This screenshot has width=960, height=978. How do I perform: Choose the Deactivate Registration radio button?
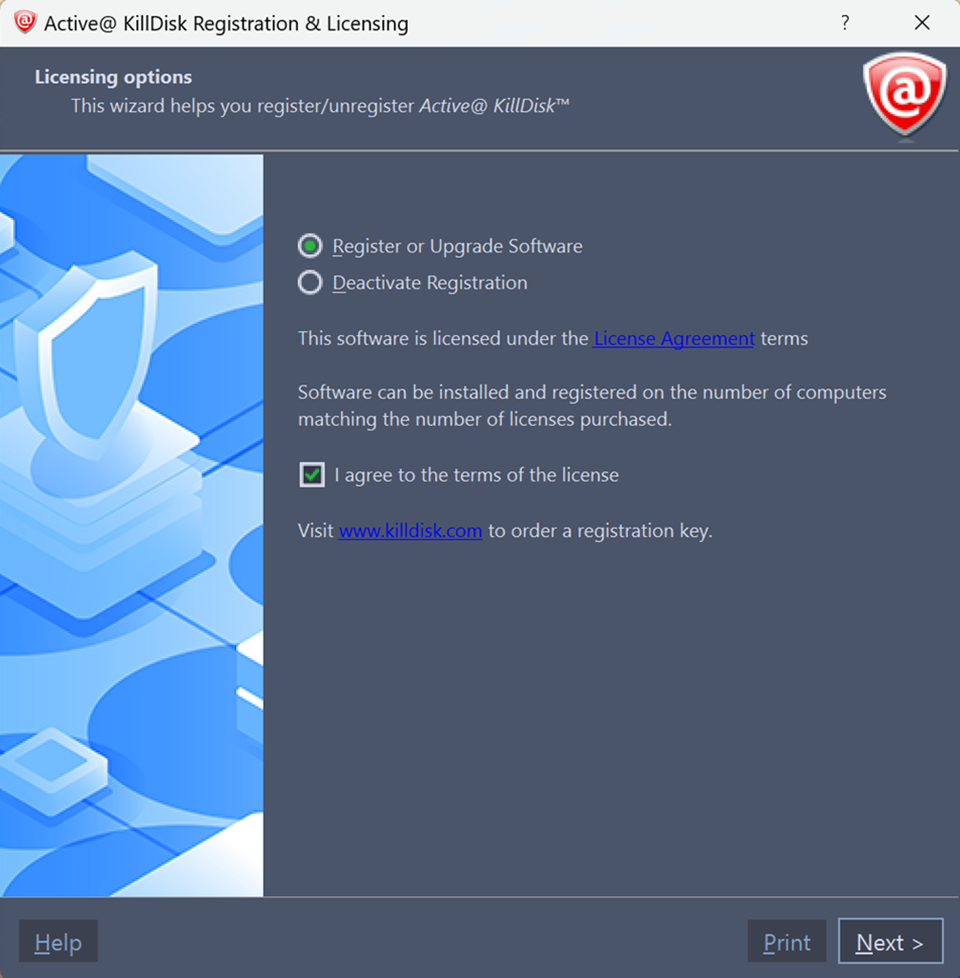tap(310, 283)
